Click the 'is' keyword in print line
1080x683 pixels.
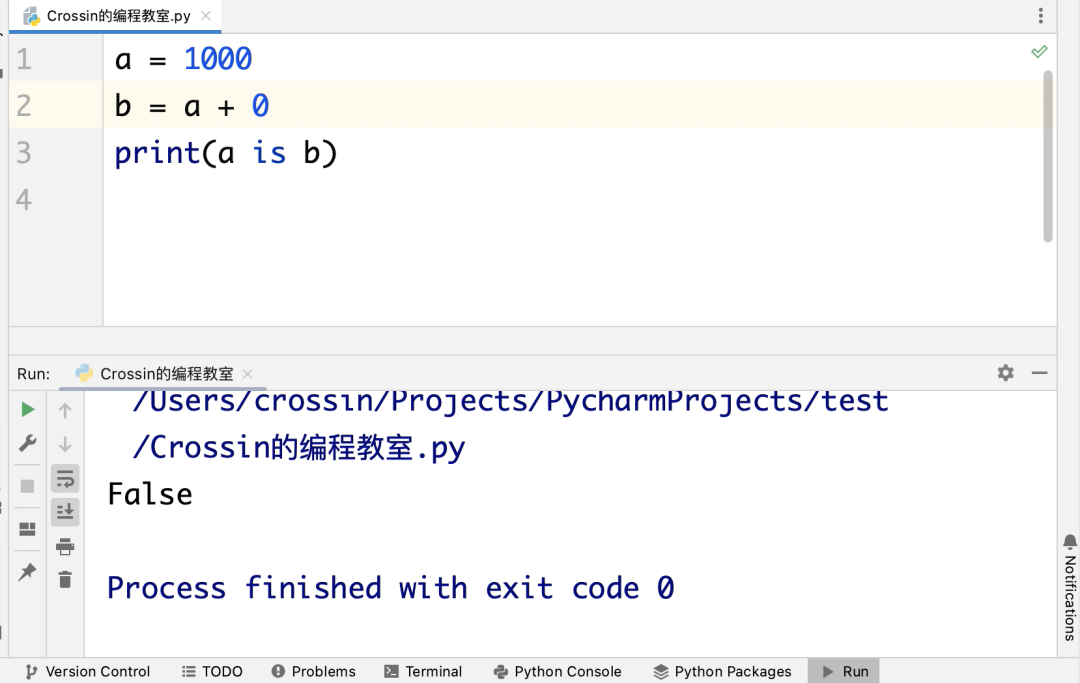click(269, 153)
